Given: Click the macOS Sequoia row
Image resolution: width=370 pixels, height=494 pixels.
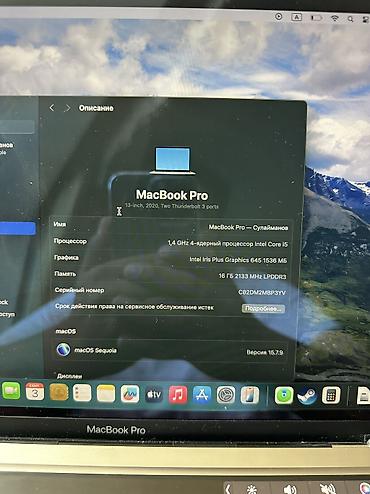Looking at the screenshot, I should click(x=170, y=350).
